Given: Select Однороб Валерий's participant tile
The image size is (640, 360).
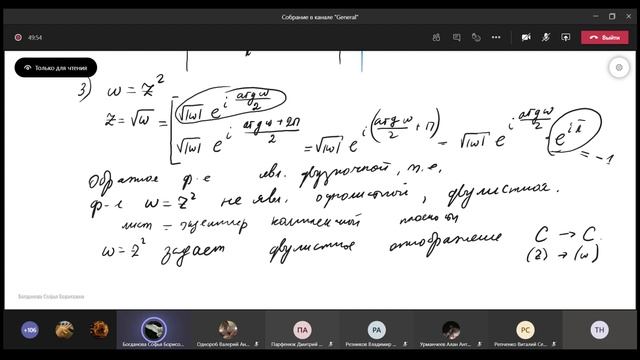Looking at the screenshot, I should 228,330.
